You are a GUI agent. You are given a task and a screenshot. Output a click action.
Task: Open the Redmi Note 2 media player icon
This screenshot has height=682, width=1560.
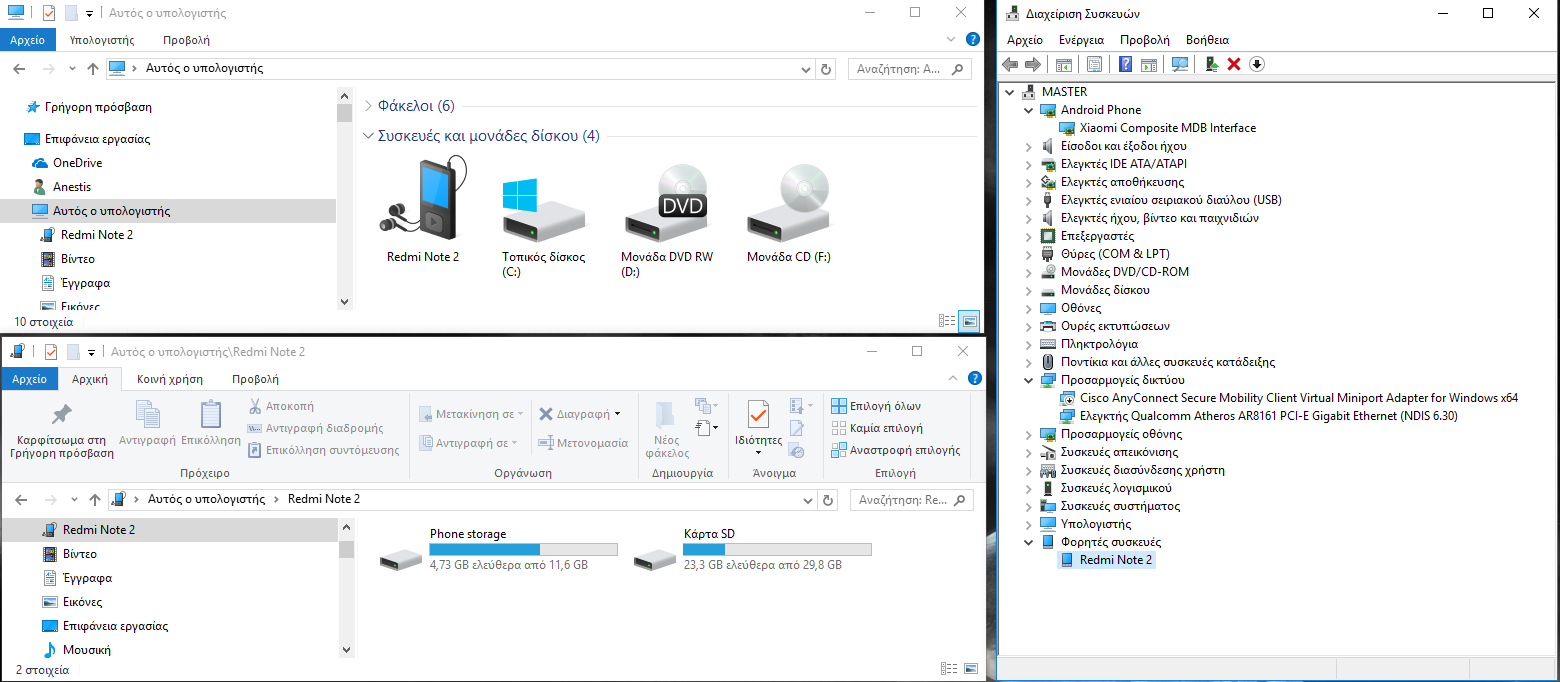click(x=423, y=198)
